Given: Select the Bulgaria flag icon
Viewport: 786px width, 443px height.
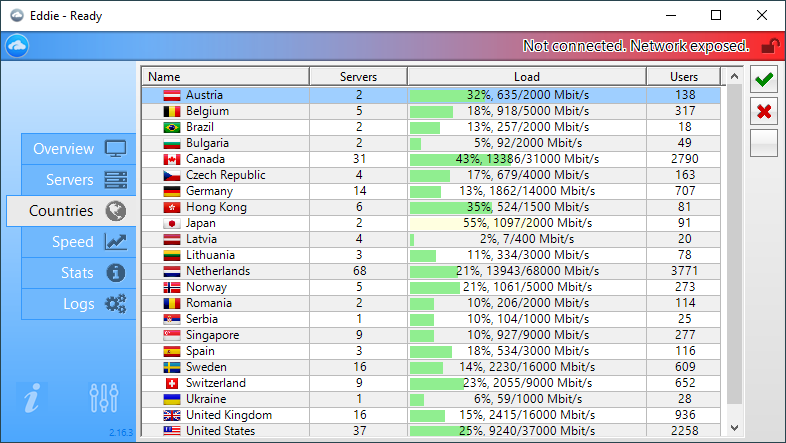Looking at the screenshot, I should 171,143.
